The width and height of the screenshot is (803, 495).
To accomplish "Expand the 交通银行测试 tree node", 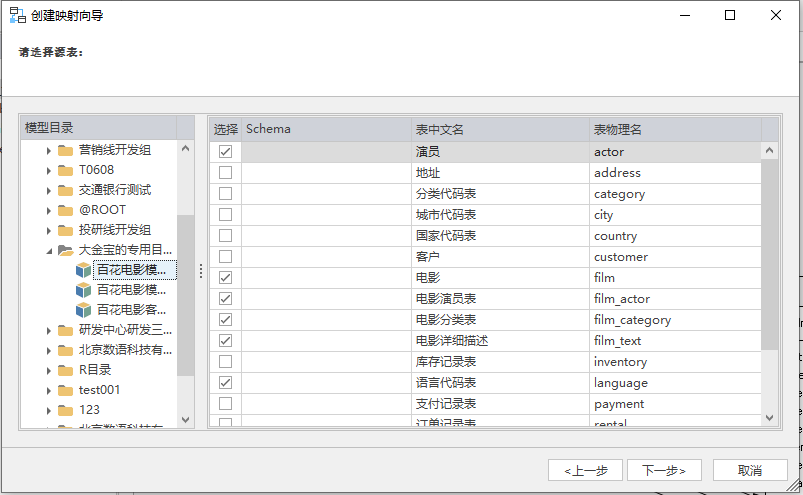I will pyautogui.click(x=49, y=190).
